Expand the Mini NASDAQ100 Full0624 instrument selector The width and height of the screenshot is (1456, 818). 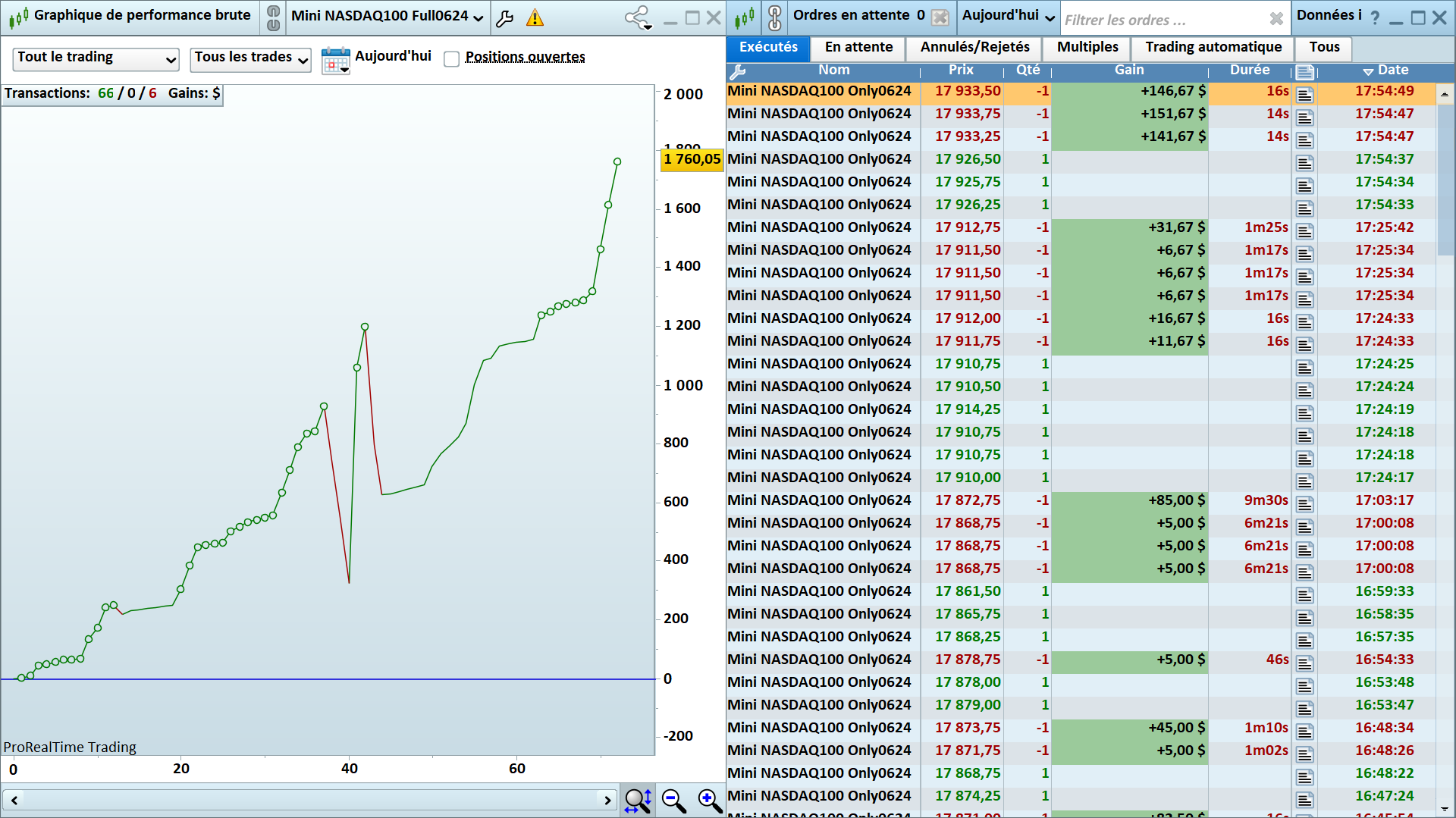387,17
